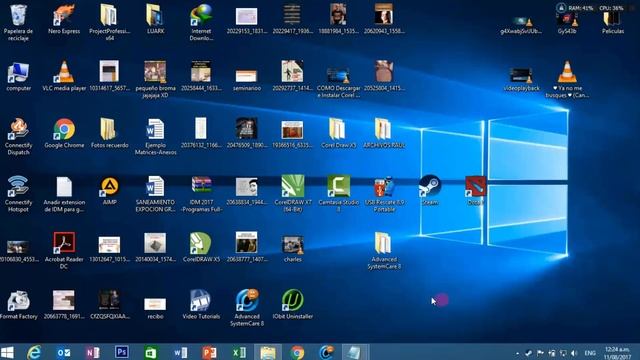This screenshot has height=360, width=640.
Task: Click the Internet Download Manager shortcut
Action: (201, 16)
